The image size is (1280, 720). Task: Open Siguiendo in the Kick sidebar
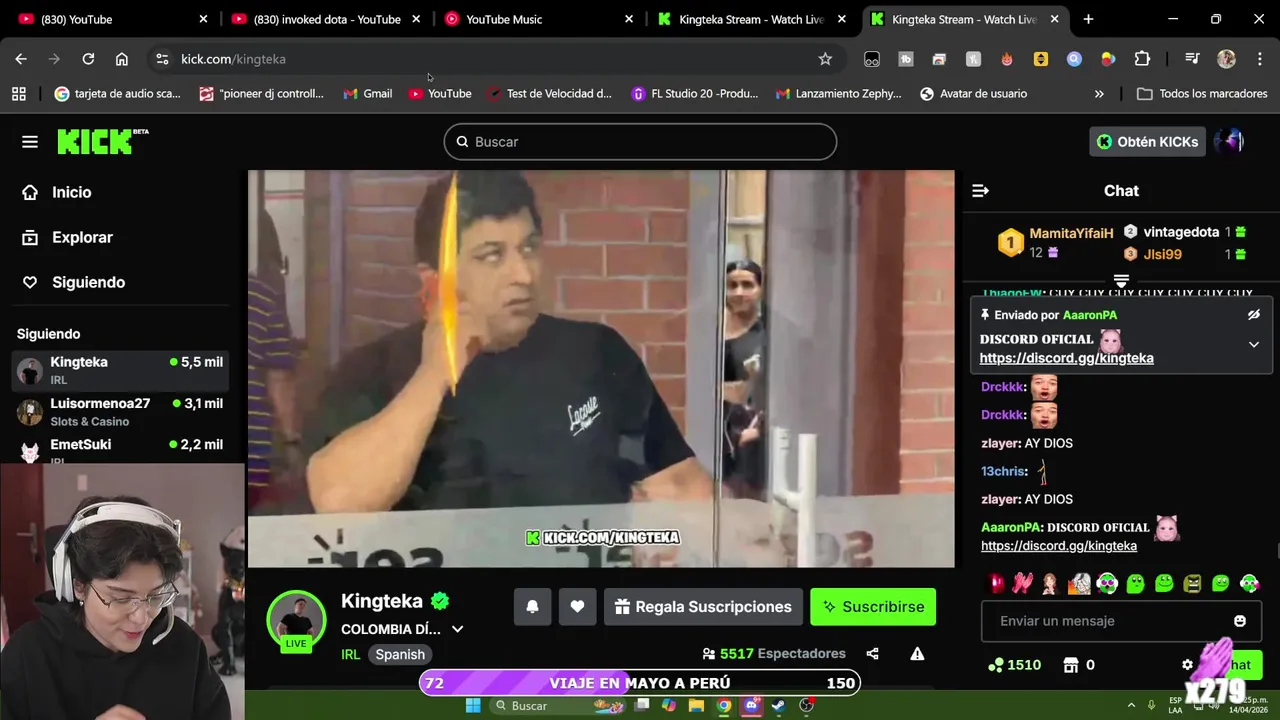point(88,282)
